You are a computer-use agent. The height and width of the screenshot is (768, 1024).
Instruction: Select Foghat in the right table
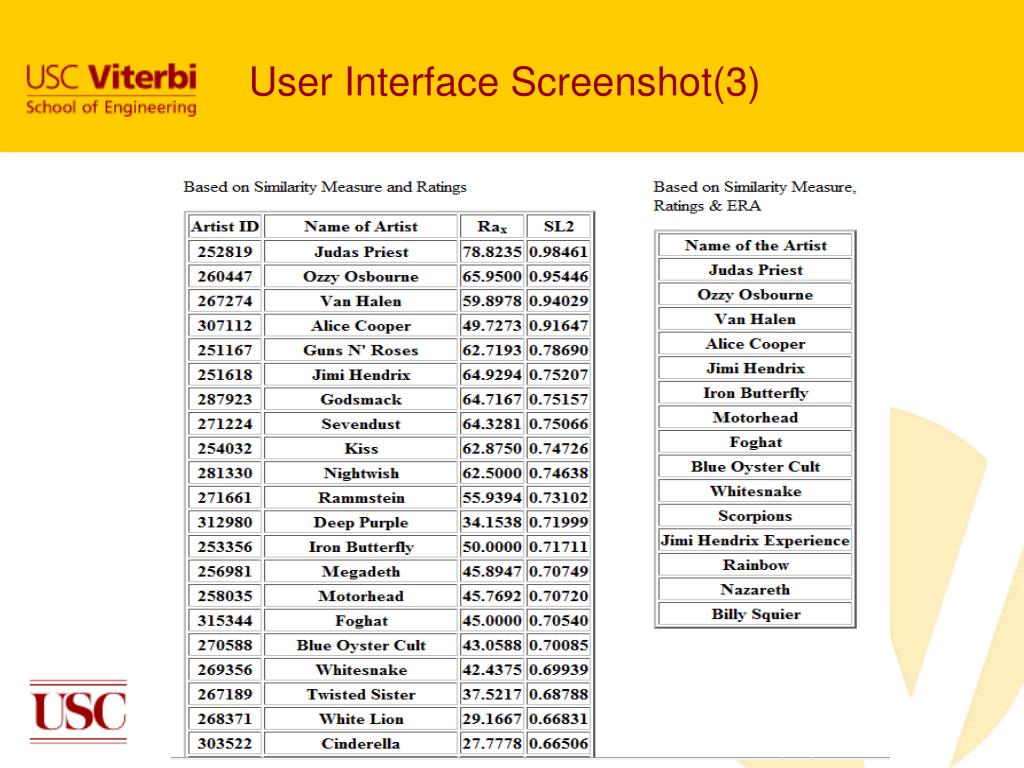(x=756, y=442)
